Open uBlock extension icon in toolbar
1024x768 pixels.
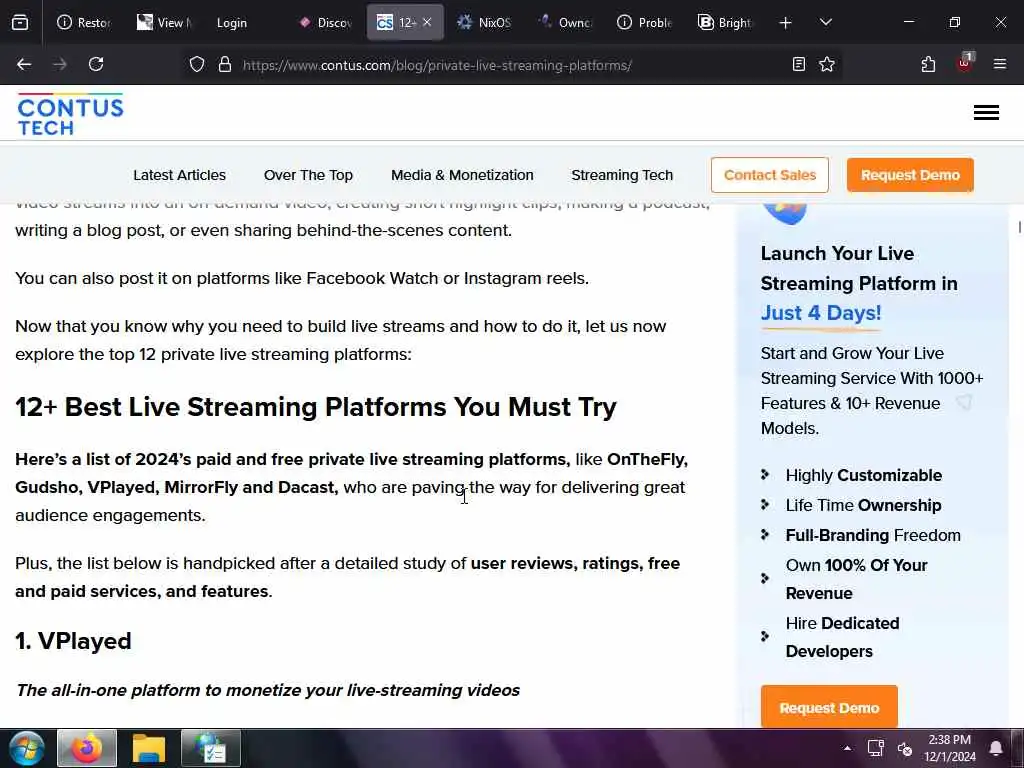pyautogui.click(x=965, y=63)
